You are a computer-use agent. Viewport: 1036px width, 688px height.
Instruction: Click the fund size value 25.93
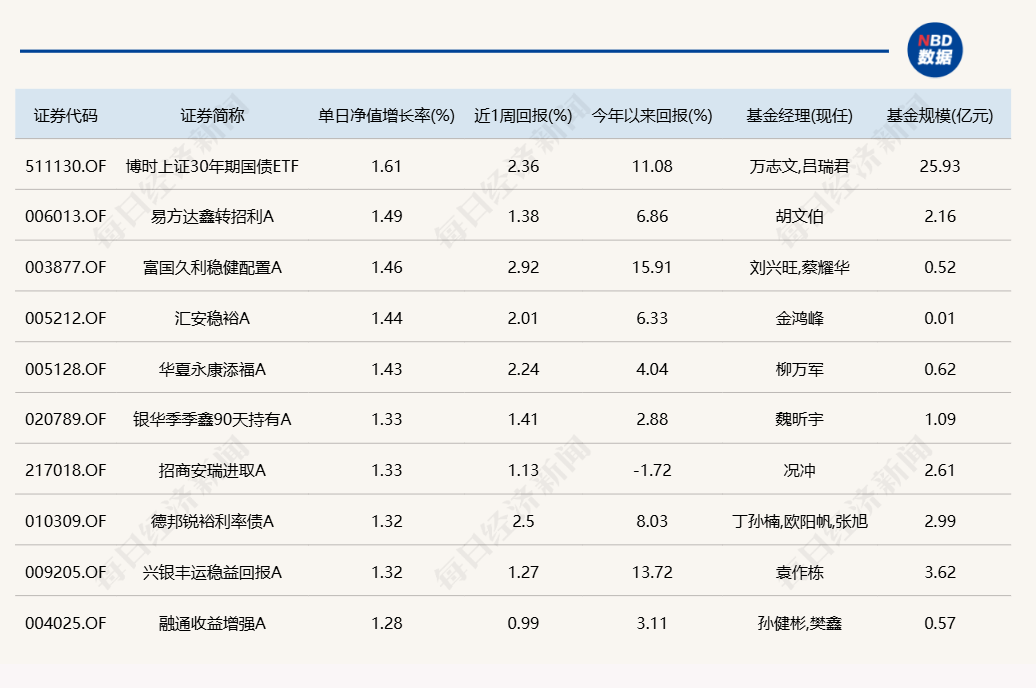click(940, 166)
